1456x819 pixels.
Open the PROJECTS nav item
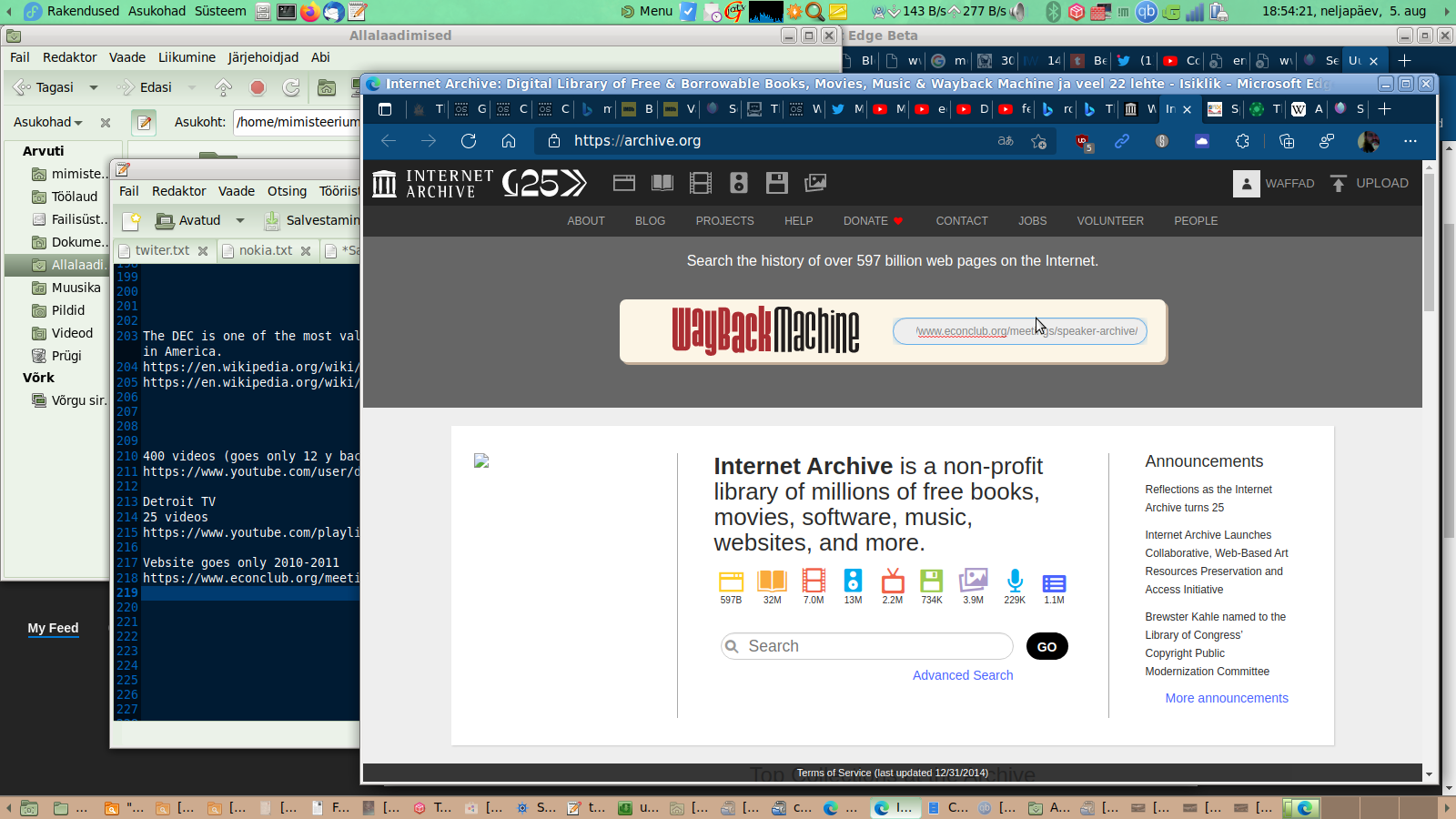pyautogui.click(x=724, y=221)
